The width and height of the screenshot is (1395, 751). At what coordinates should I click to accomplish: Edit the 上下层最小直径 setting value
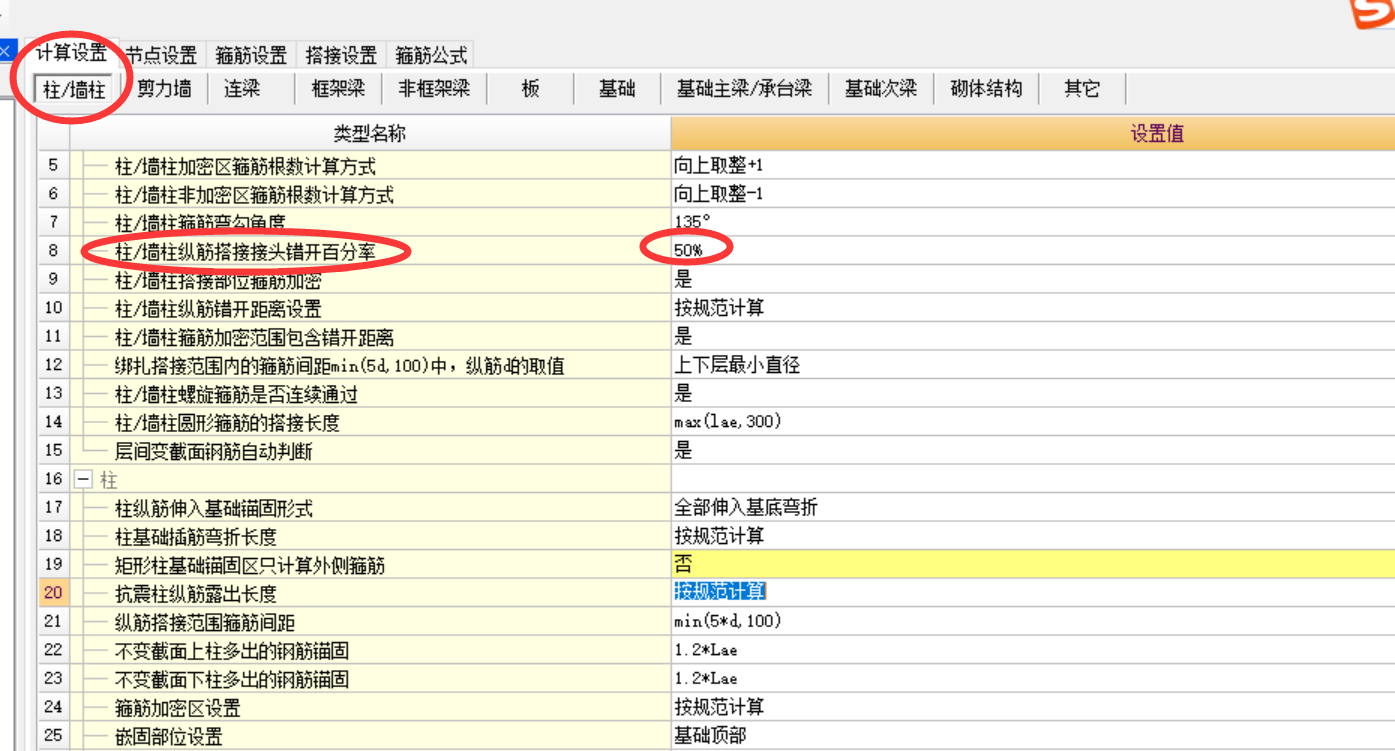pos(1033,365)
